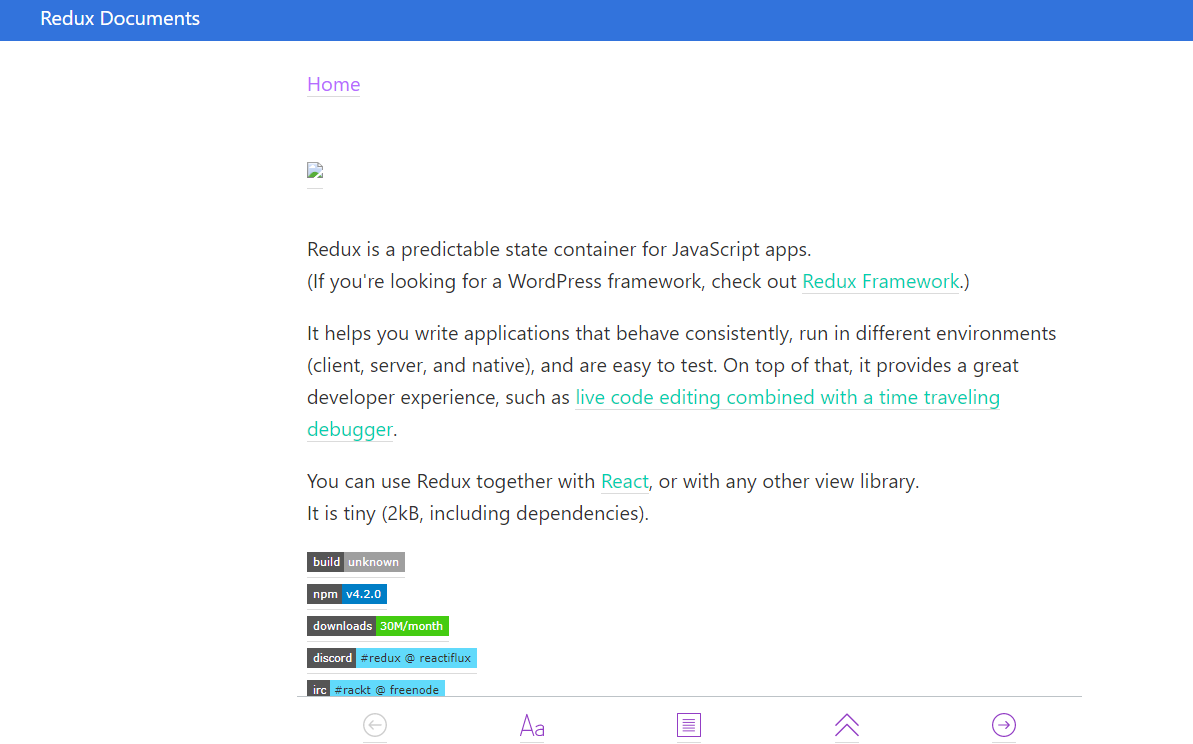Open the irc #rackt freenode badge
Viewport: 1193px width, 744px height.
[x=376, y=688]
